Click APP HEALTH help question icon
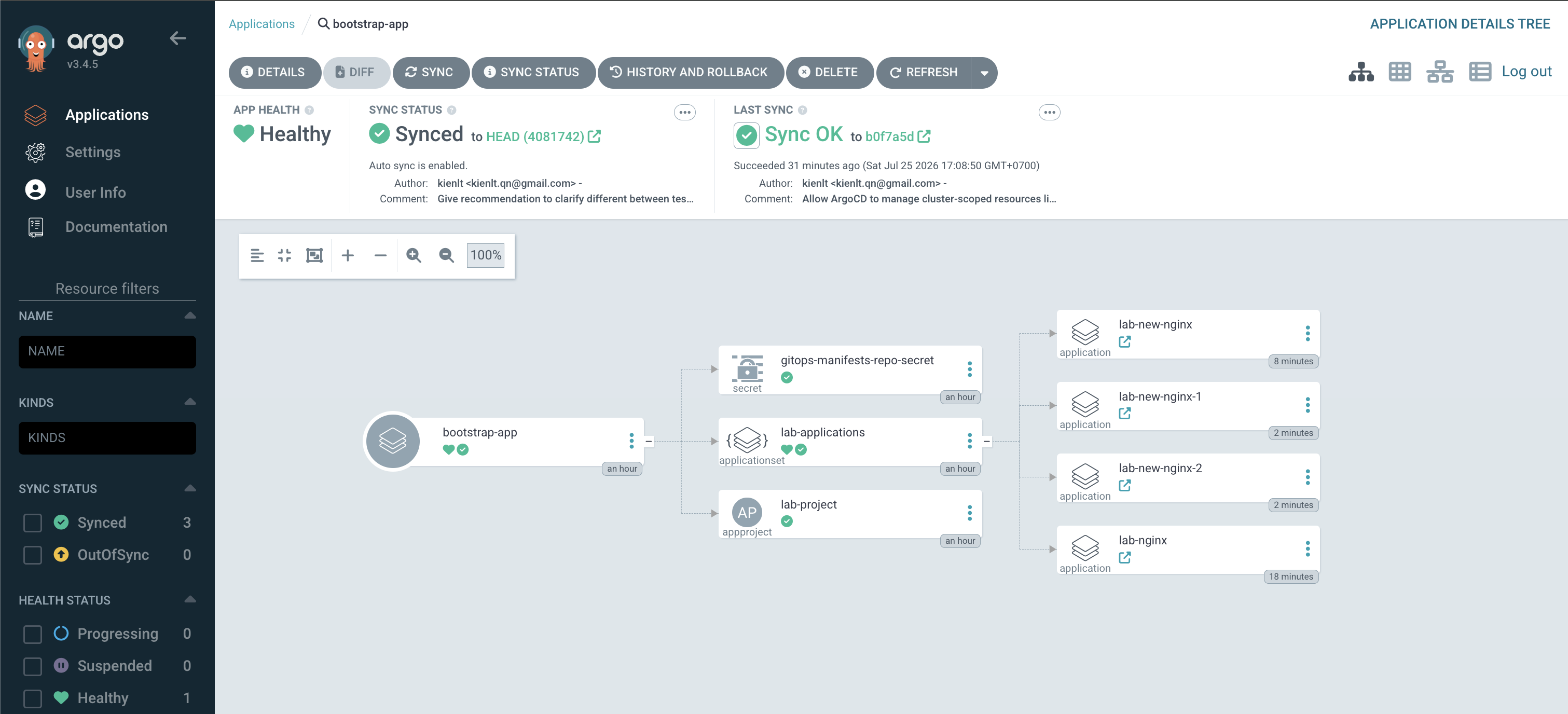This screenshot has width=1568, height=714. 309,110
